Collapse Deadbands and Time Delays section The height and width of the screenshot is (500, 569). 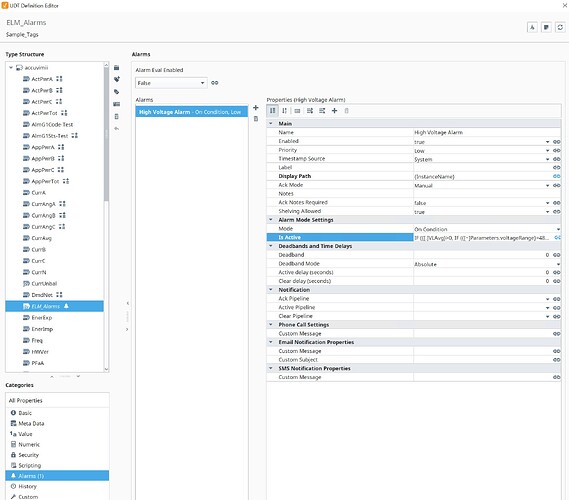pos(271,246)
